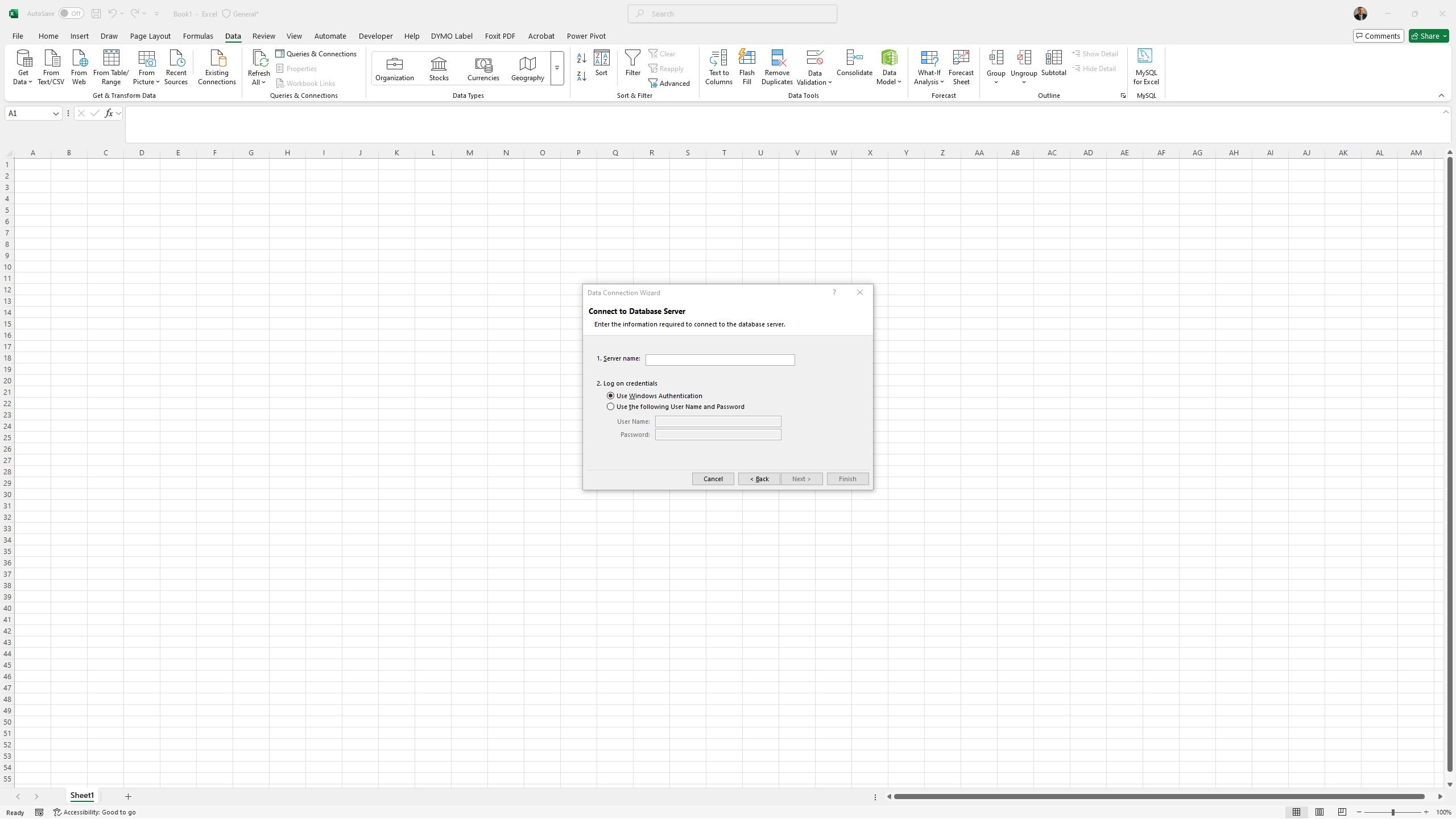
Task: Click the Flash Fill icon
Action: [746, 67]
